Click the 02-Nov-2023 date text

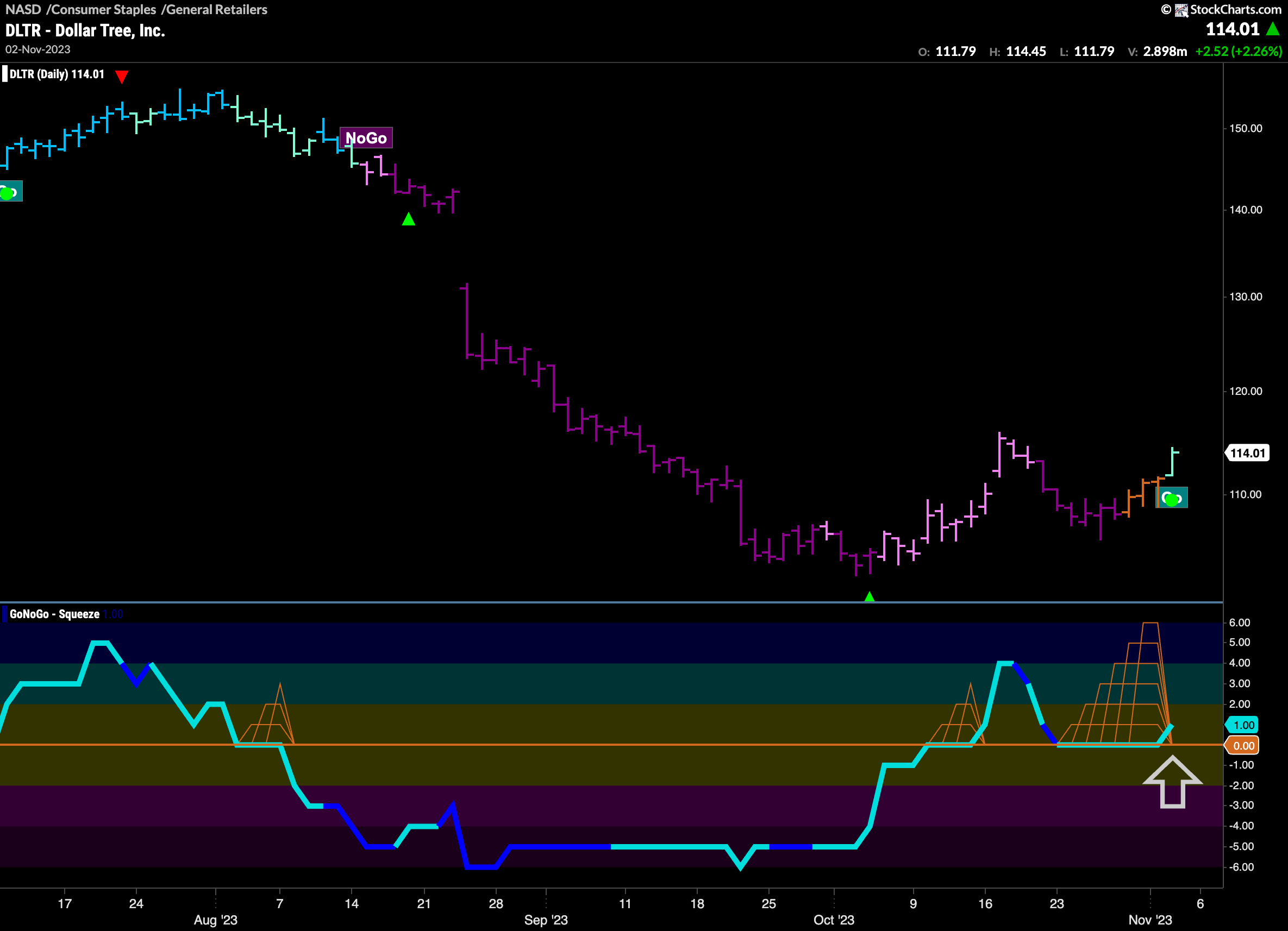point(38,49)
